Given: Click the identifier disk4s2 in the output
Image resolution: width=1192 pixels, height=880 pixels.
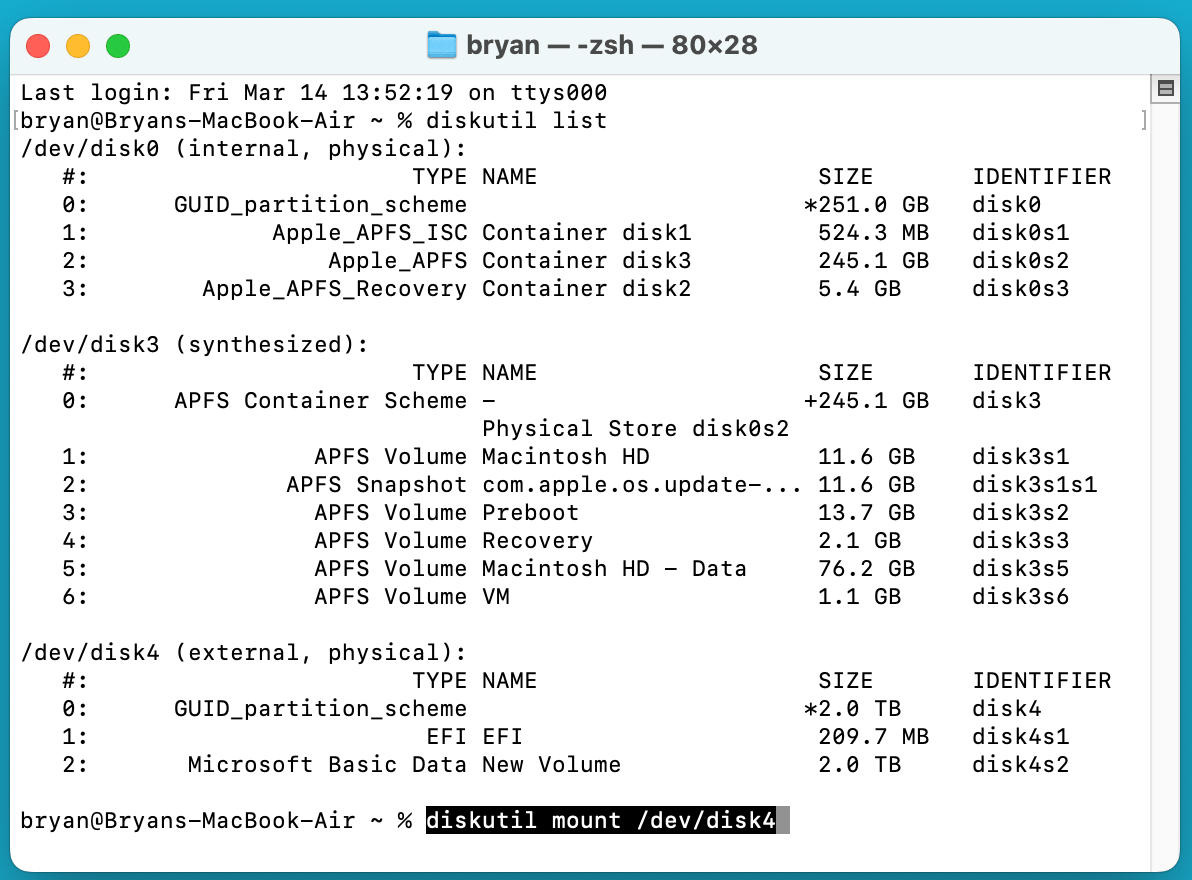Looking at the screenshot, I should pos(1020,764).
